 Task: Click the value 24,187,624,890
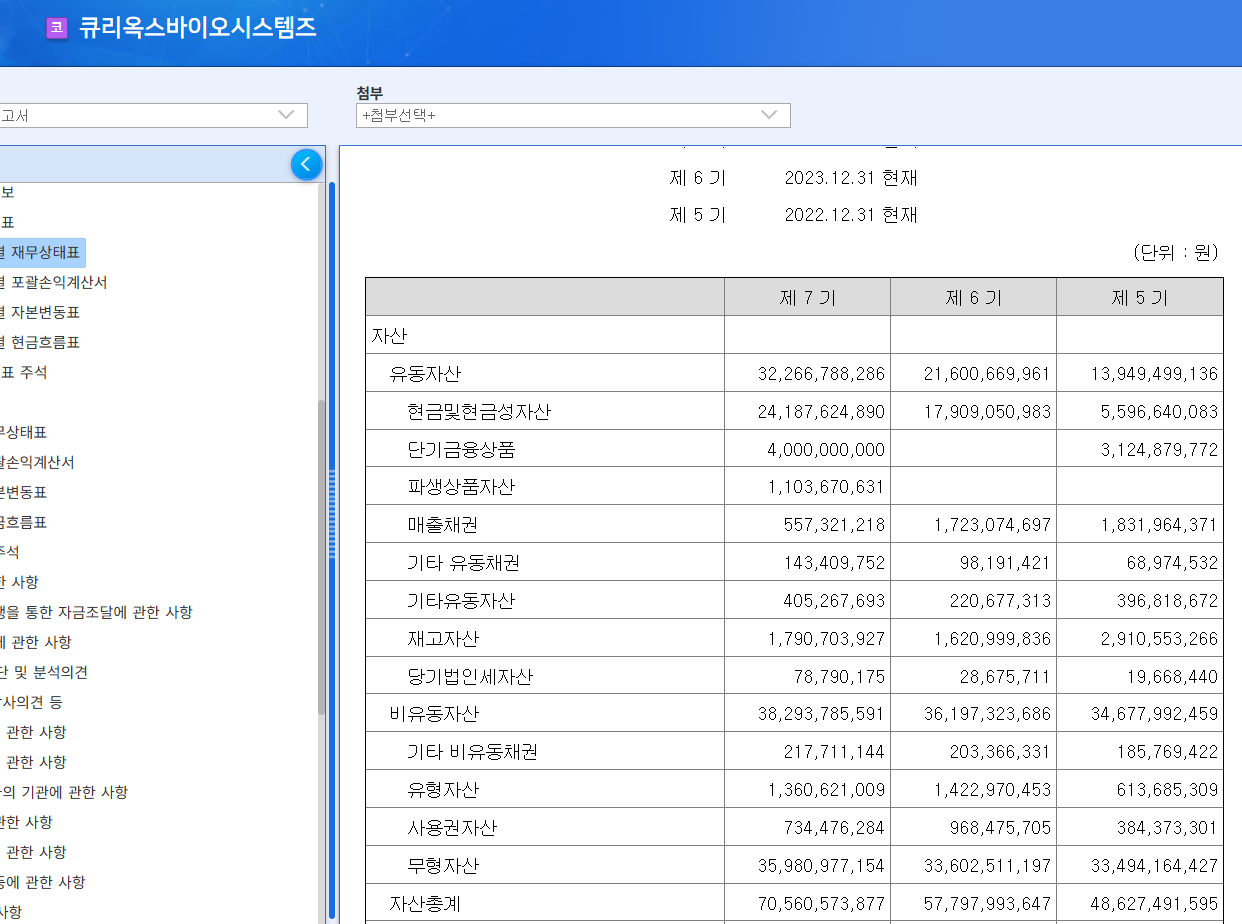(822, 412)
